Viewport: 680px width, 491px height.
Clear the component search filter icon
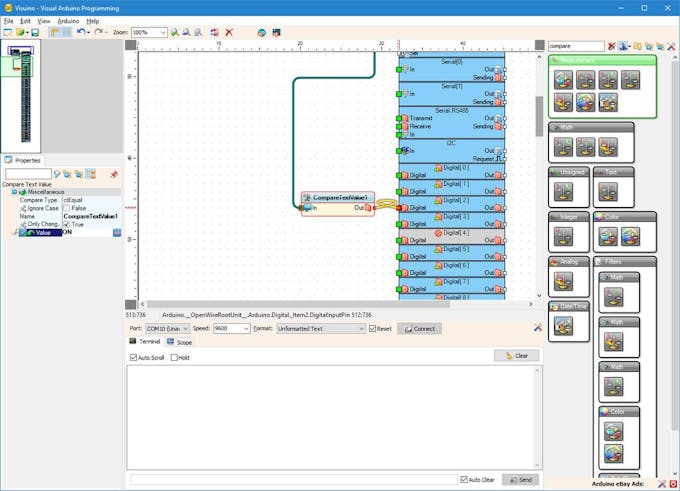click(x=612, y=46)
